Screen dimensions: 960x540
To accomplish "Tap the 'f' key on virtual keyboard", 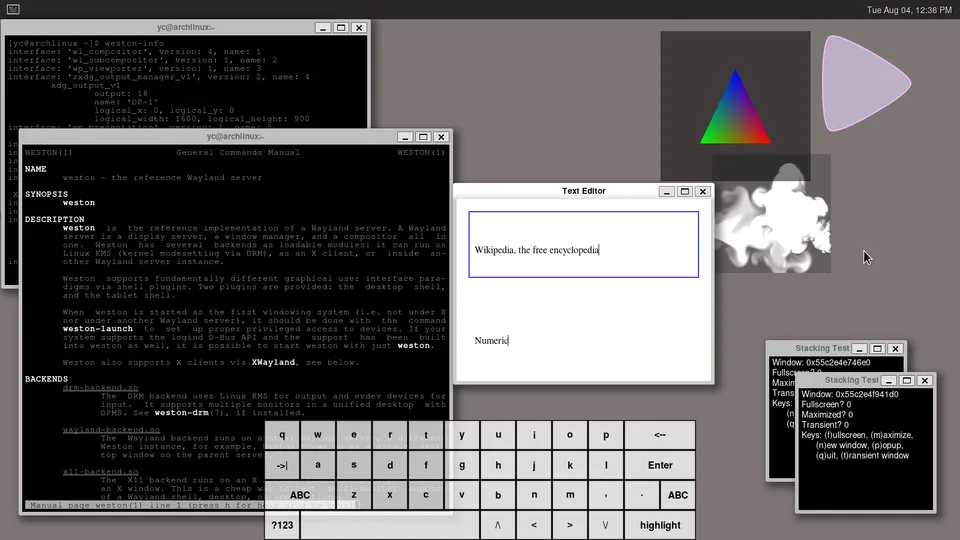I will pyautogui.click(x=426, y=465).
